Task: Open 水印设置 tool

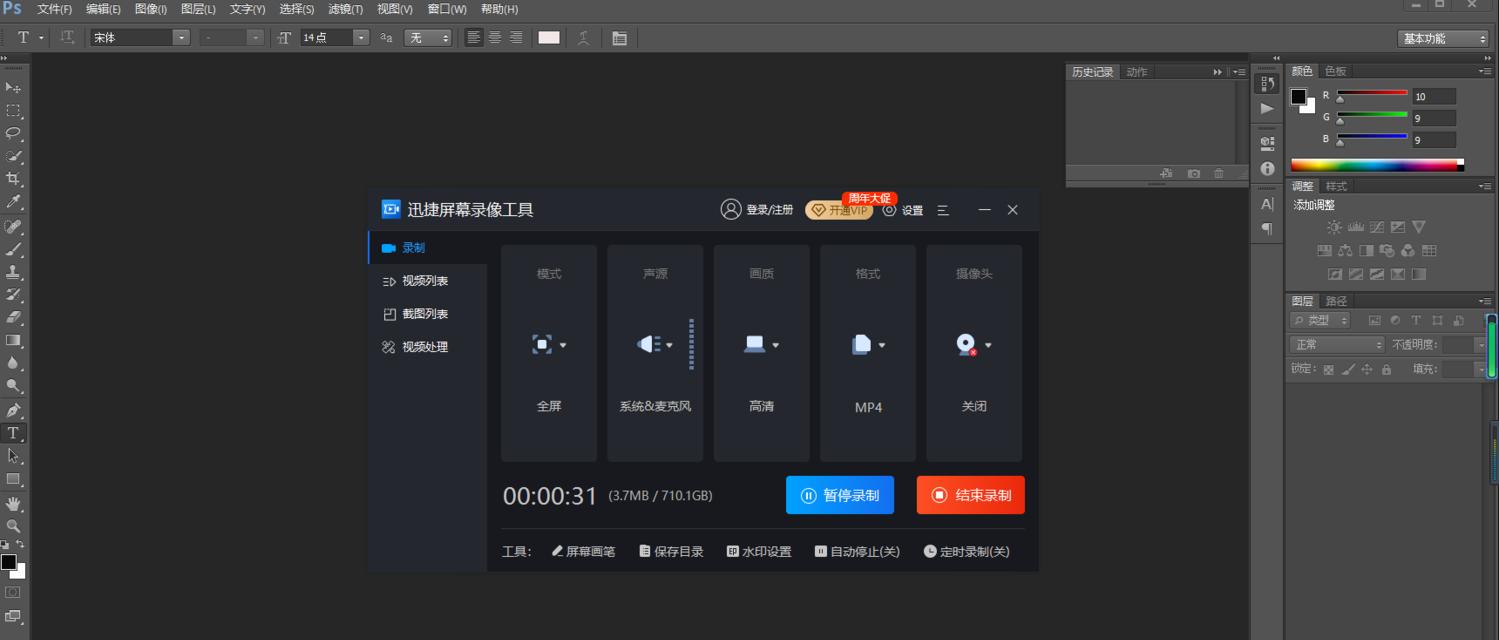Action: 759,552
